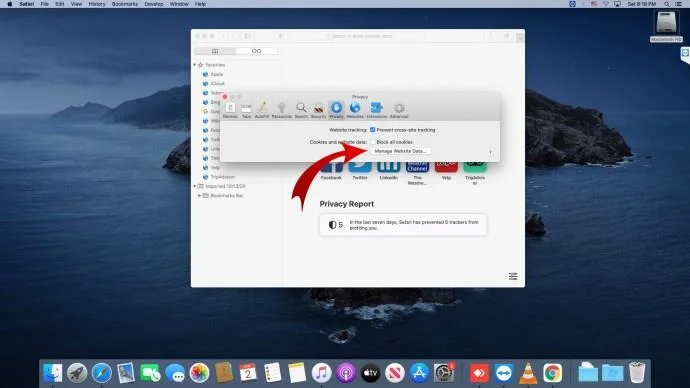Open the Tabs preferences pane
This screenshot has height=388, width=690.
[x=246, y=110]
